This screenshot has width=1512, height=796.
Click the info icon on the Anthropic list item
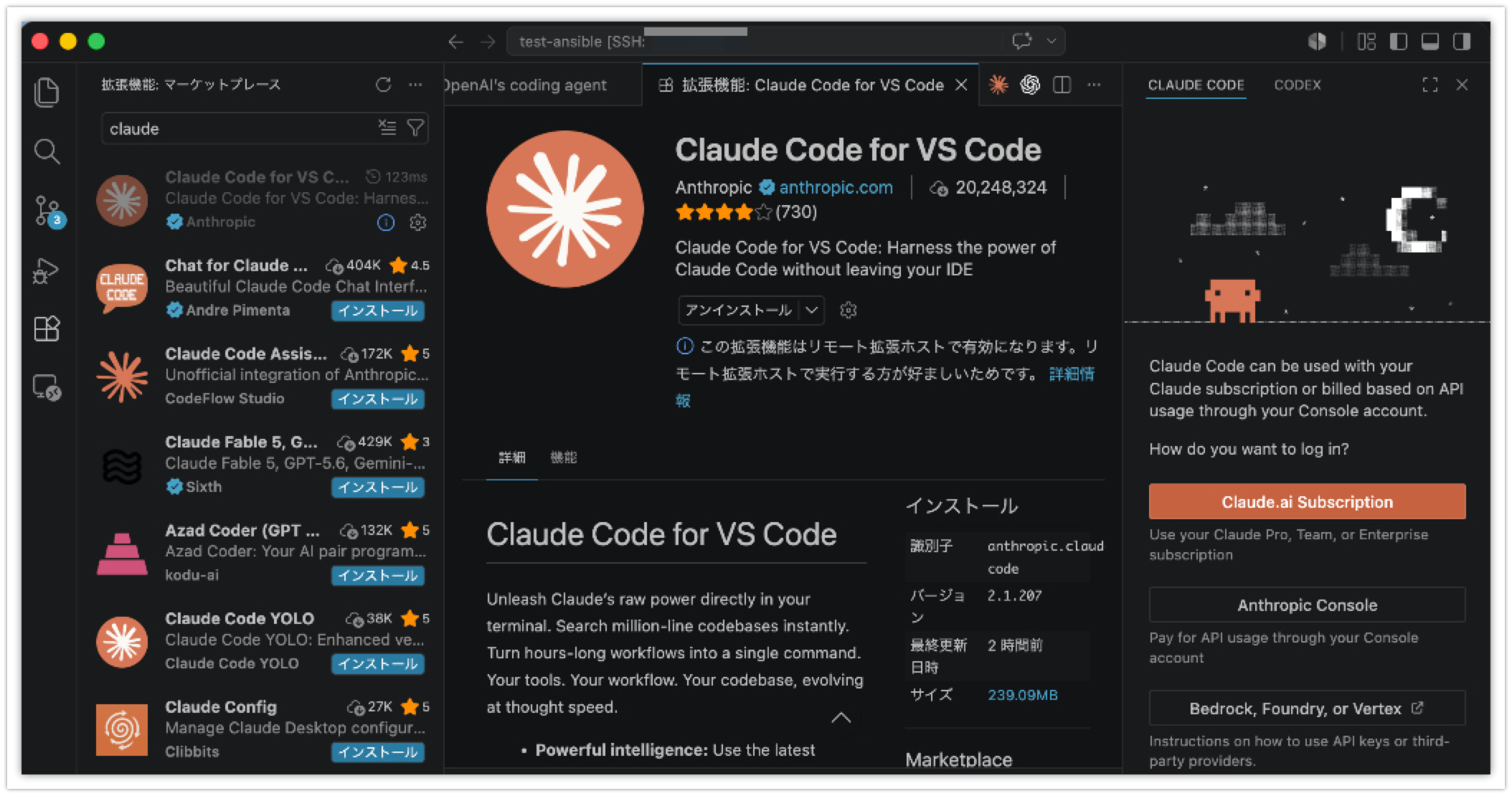(x=386, y=223)
